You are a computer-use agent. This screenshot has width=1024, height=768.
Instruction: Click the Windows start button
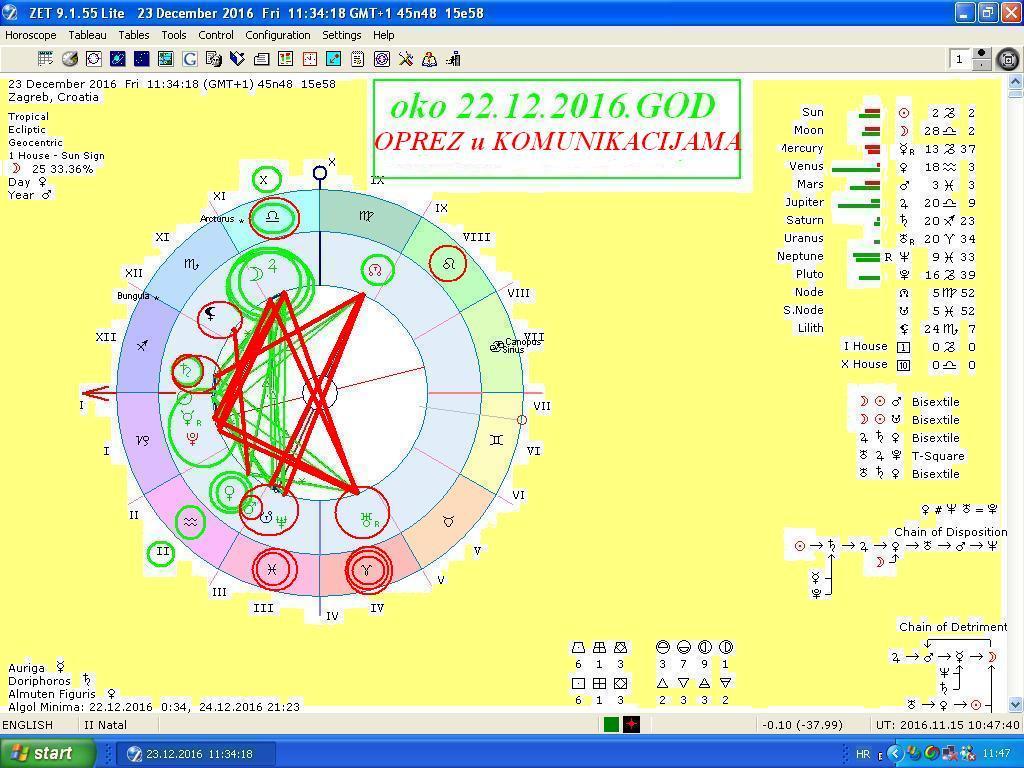48,753
